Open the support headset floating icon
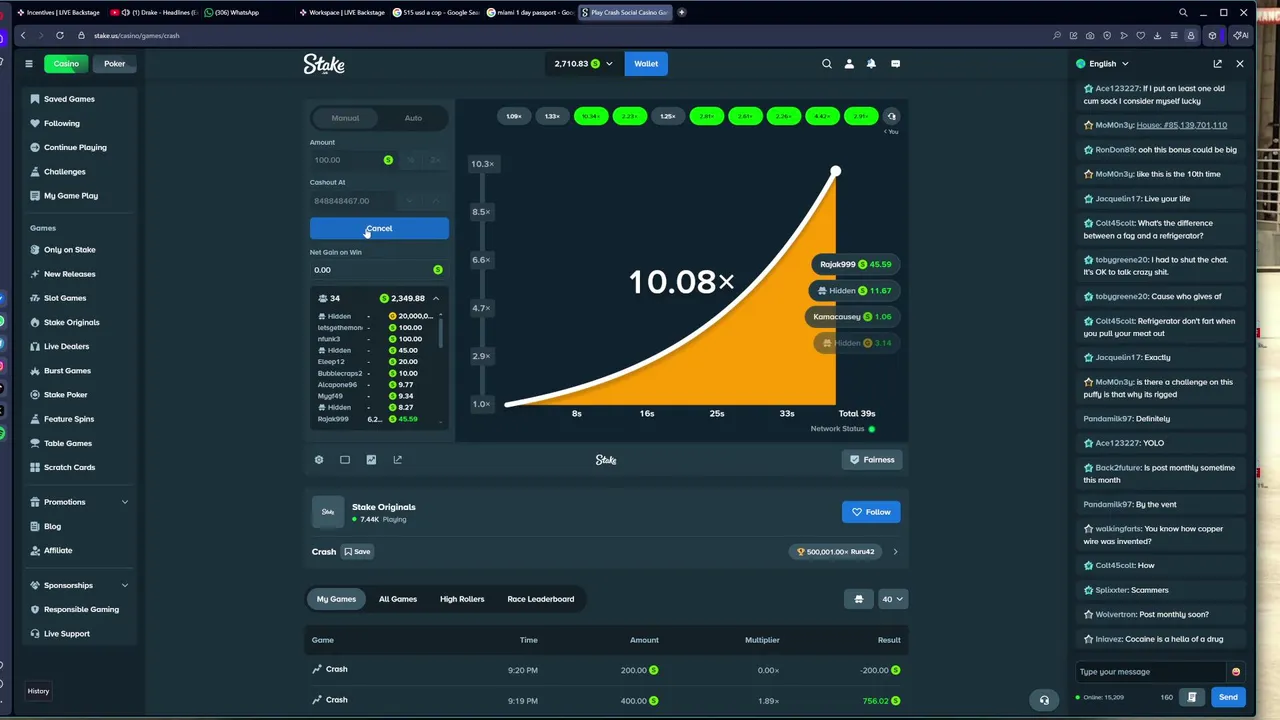 pyautogui.click(x=1044, y=700)
